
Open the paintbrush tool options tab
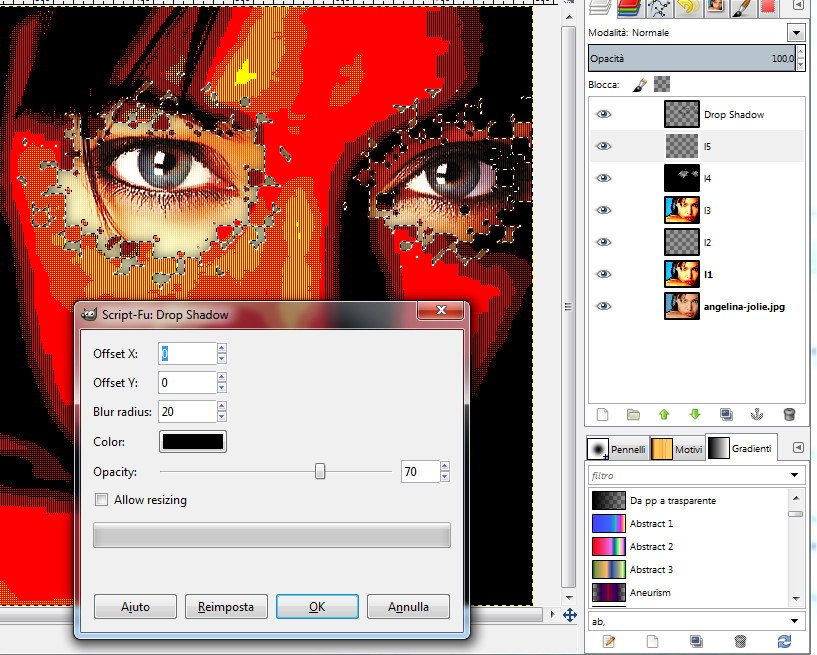coord(742,7)
